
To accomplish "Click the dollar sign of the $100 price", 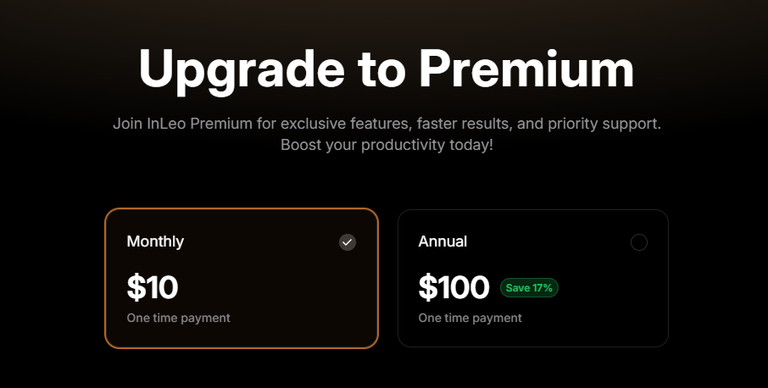I will [x=428, y=288].
